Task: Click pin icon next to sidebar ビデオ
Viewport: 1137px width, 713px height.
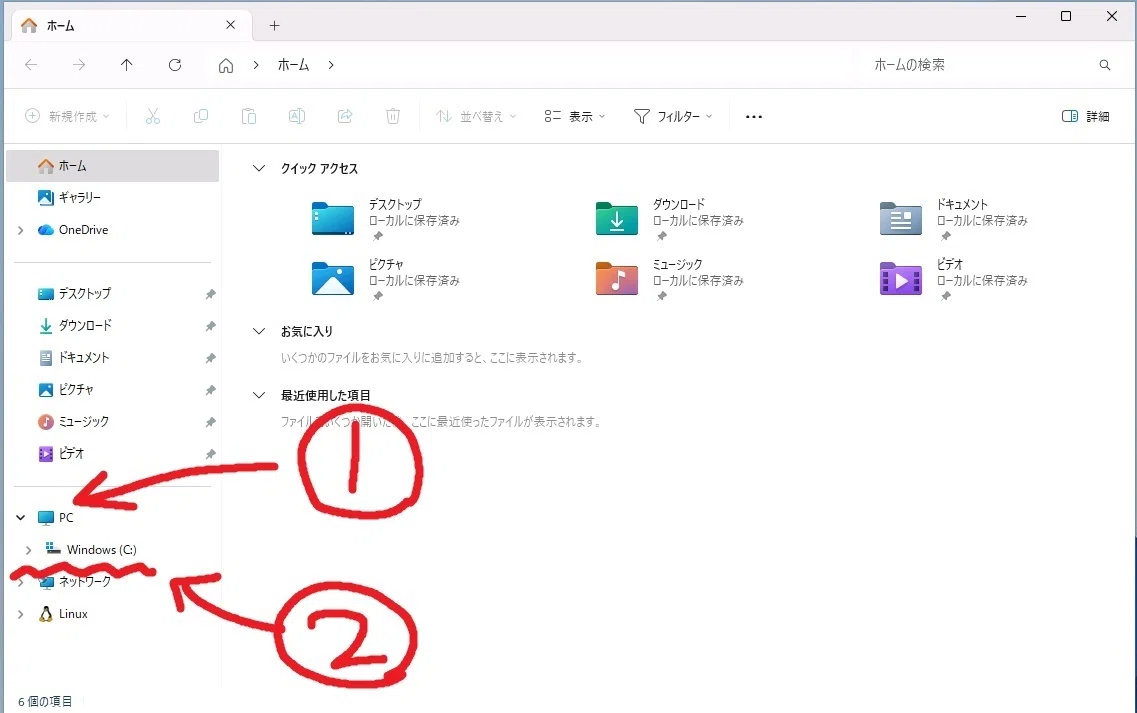Action: pos(210,453)
